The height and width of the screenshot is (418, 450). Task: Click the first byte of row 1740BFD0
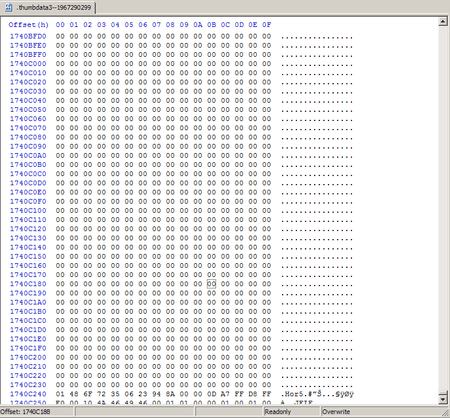tap(60, 36)
